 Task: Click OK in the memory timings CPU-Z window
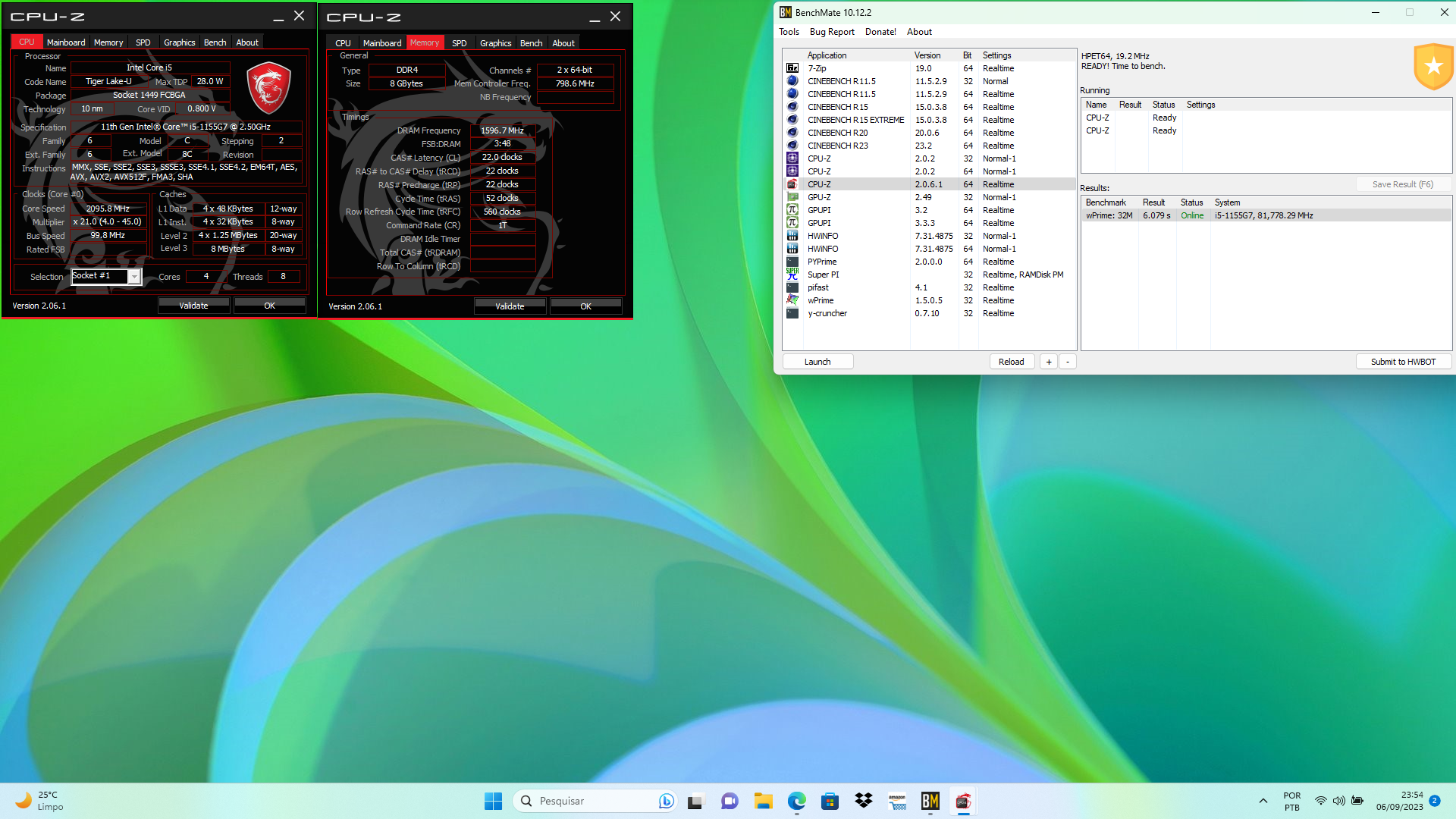click(585, 306)
